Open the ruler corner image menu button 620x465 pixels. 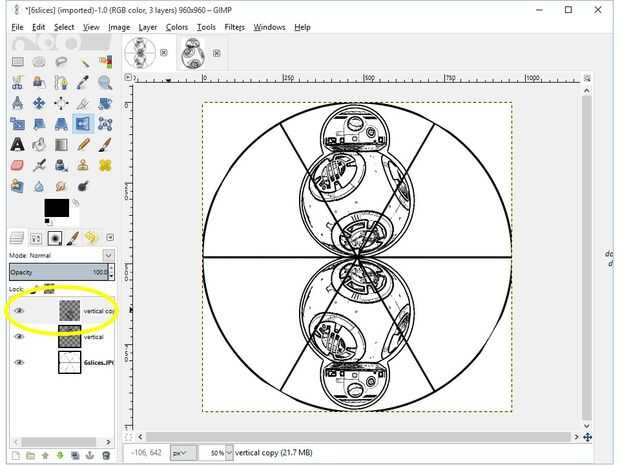pos(128,78)
